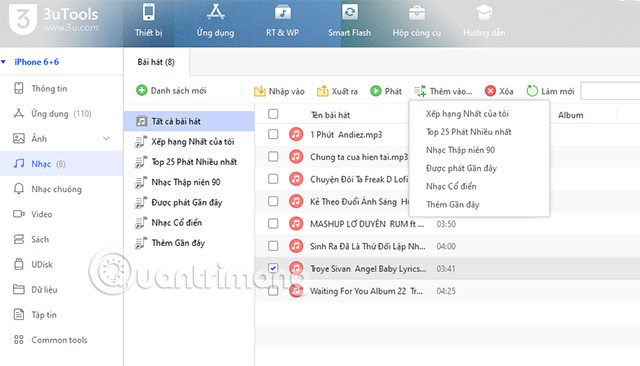Viewport: 640px width, 366px height.
Task: Open UDisk in sidebar
Action: coord(61,264)
